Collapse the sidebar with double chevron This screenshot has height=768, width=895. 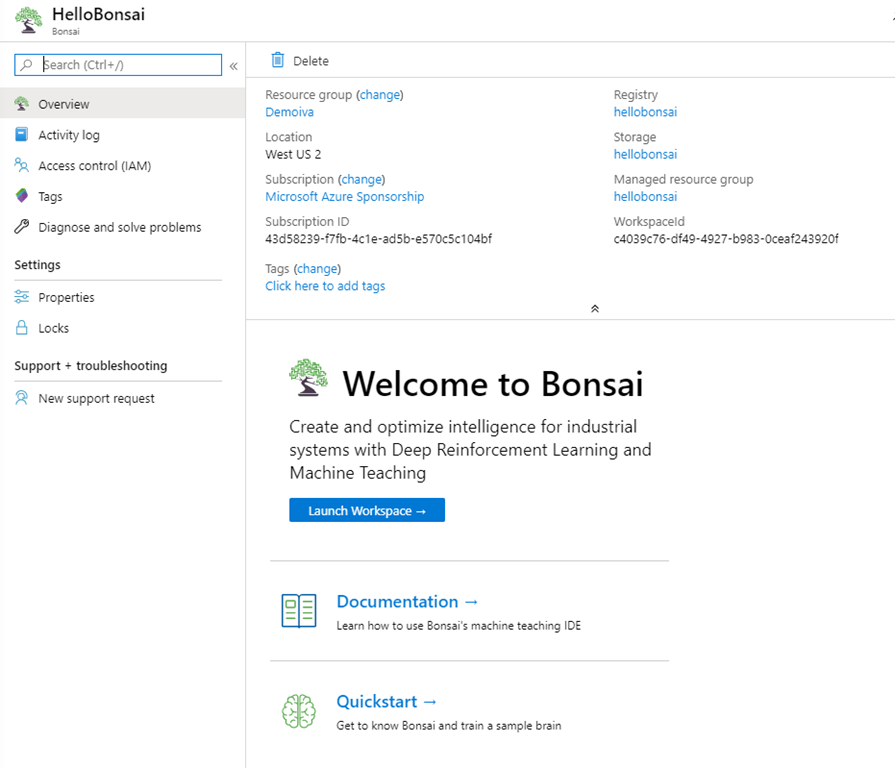click(233, 66)
